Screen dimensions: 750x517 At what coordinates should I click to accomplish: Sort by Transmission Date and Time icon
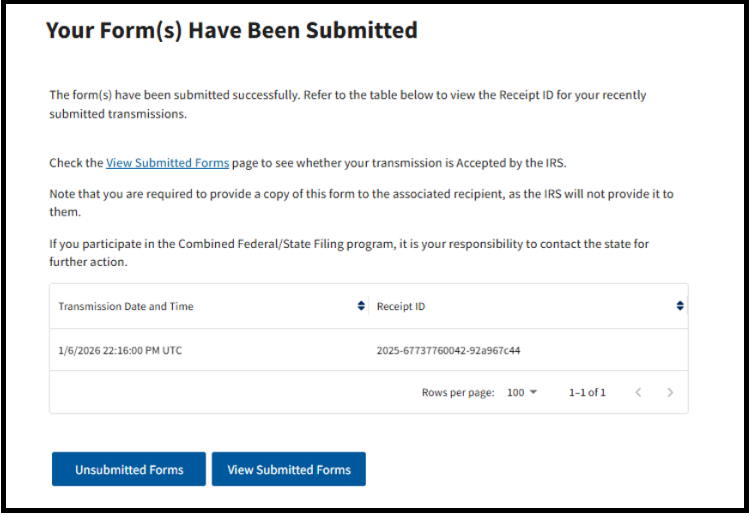coord(361,306)
